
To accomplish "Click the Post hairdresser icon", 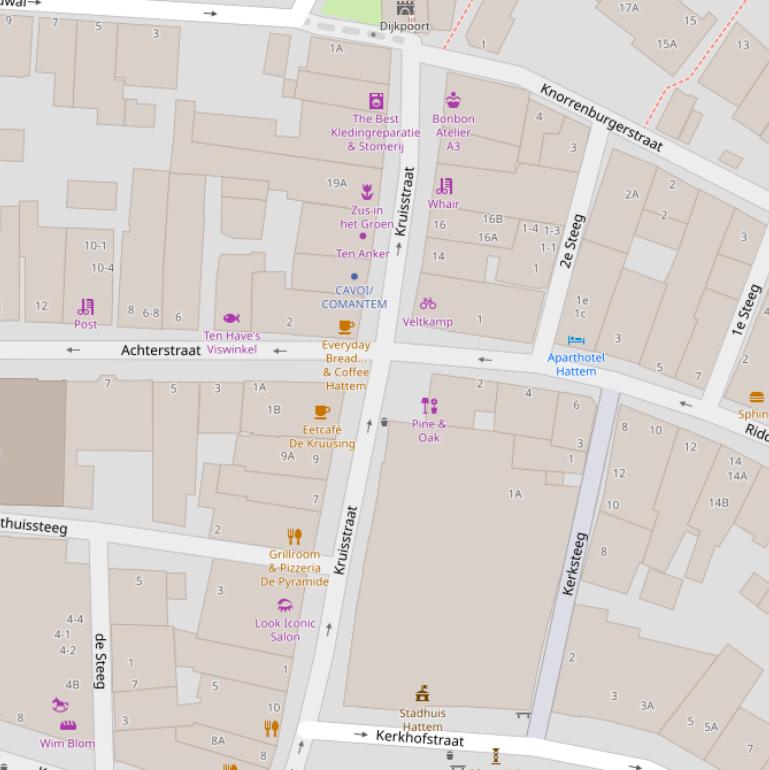I will pos(86,306).
